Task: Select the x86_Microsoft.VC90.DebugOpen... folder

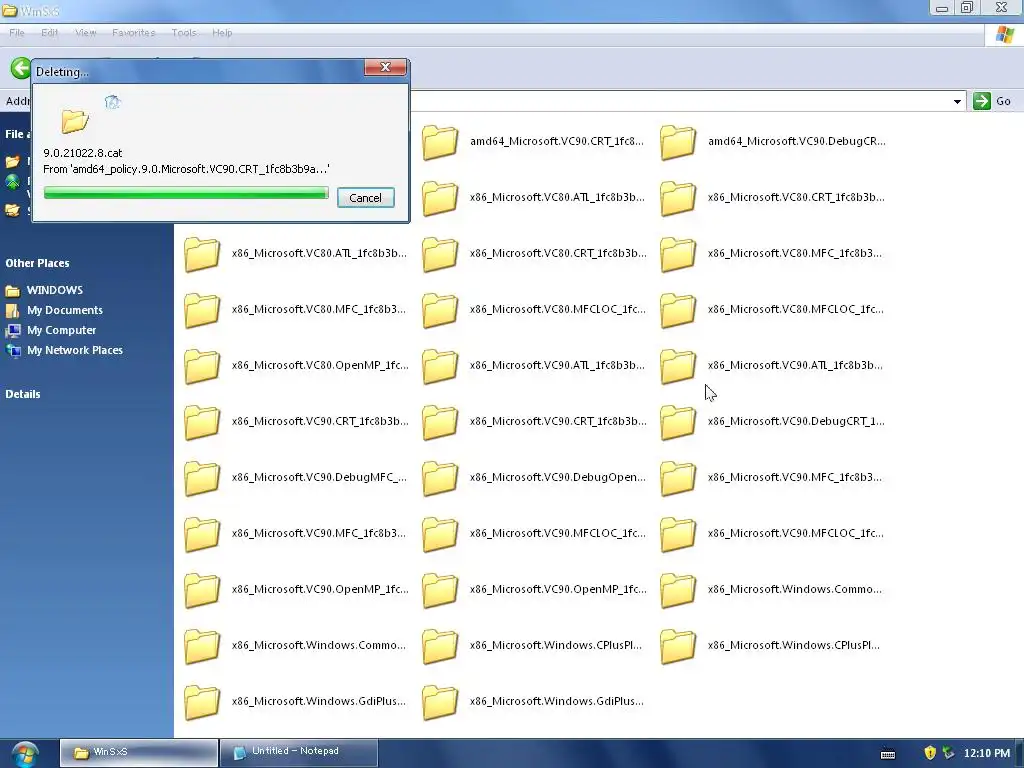Action: (x=534, y=478)
